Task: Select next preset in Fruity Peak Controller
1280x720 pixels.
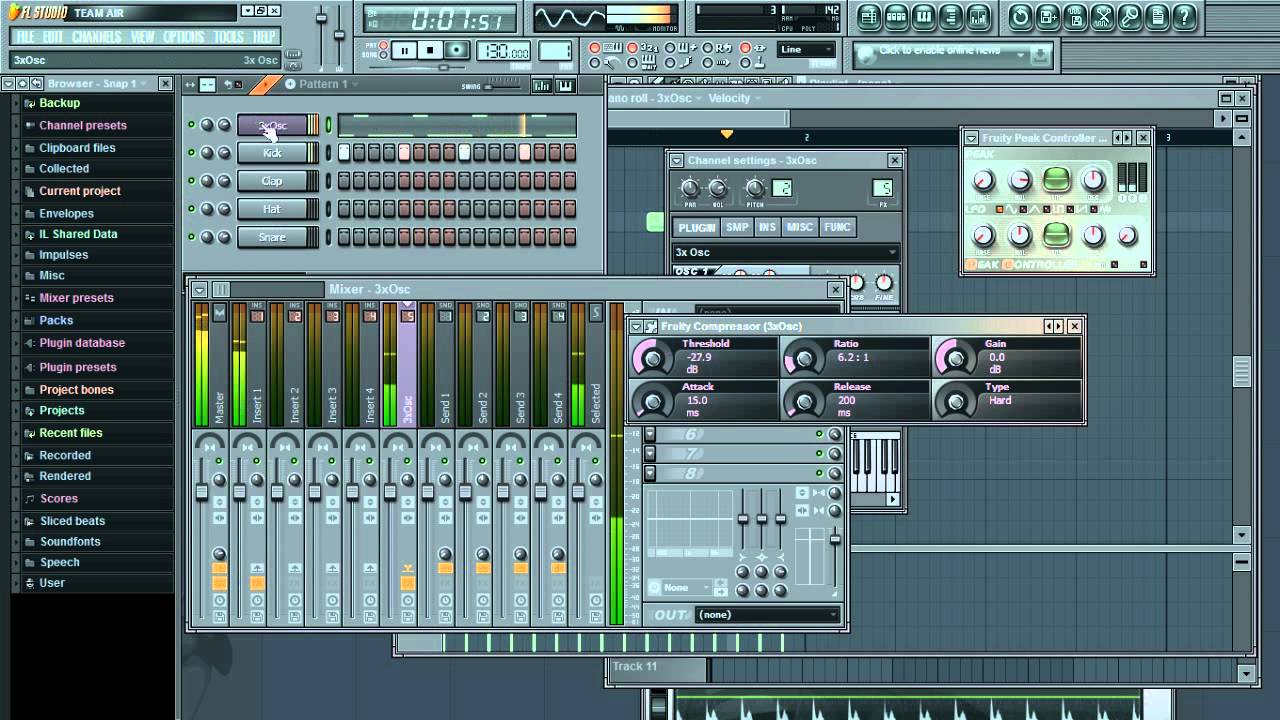Action: coord(1127,138)
